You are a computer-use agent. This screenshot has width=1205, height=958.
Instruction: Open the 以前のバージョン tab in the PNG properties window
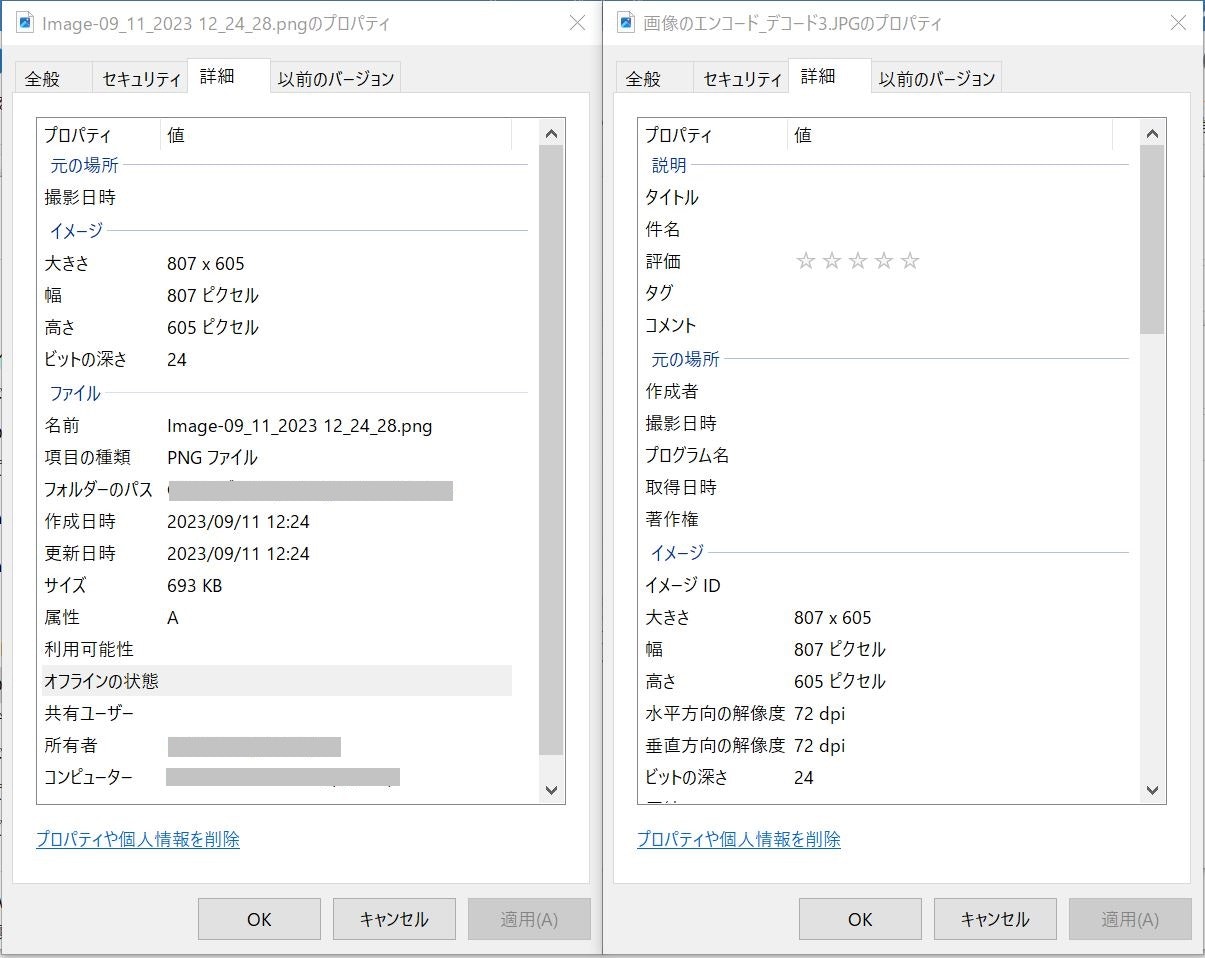click(x=336, y=79)
